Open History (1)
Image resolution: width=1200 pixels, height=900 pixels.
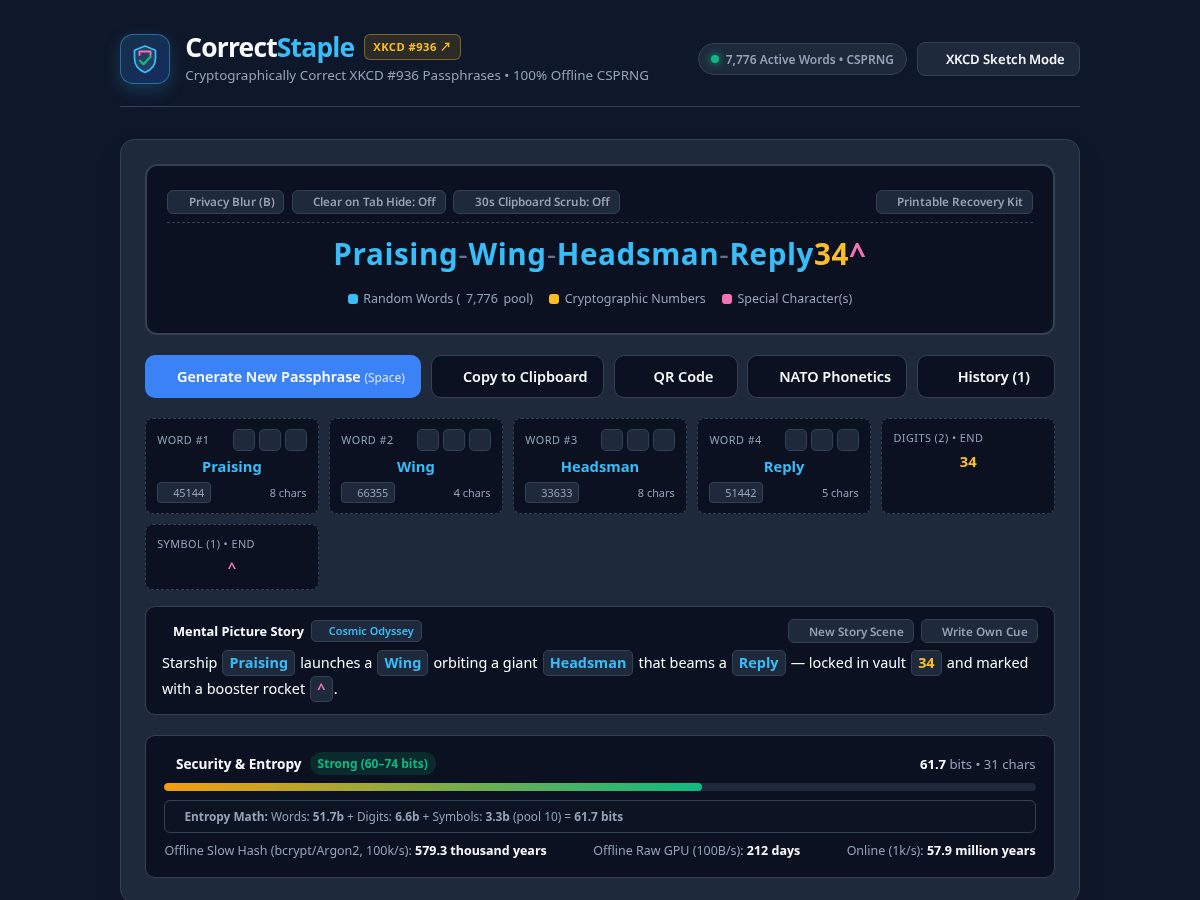[986, 377]
